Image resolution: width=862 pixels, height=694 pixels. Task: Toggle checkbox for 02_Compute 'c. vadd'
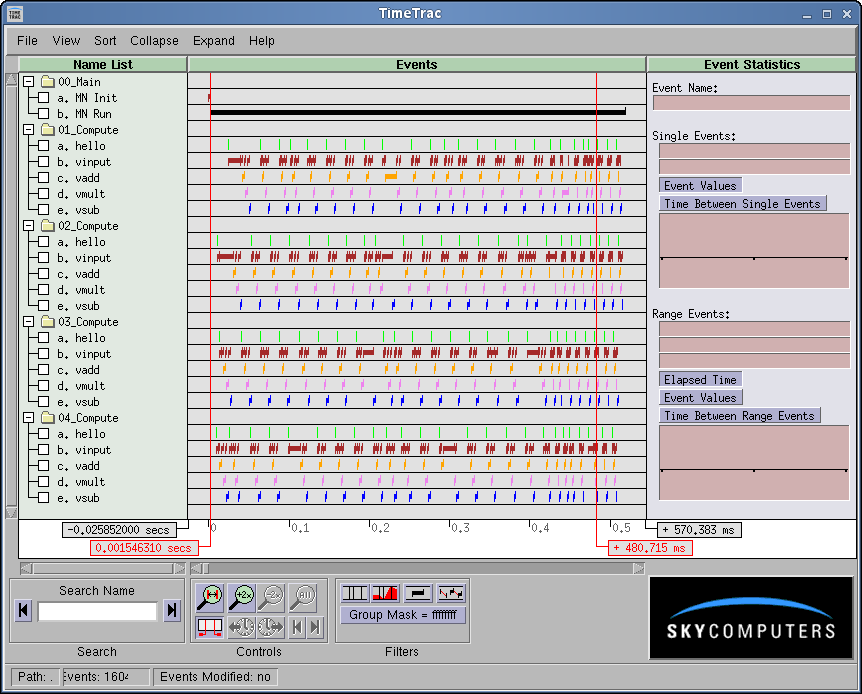[43, 274]
